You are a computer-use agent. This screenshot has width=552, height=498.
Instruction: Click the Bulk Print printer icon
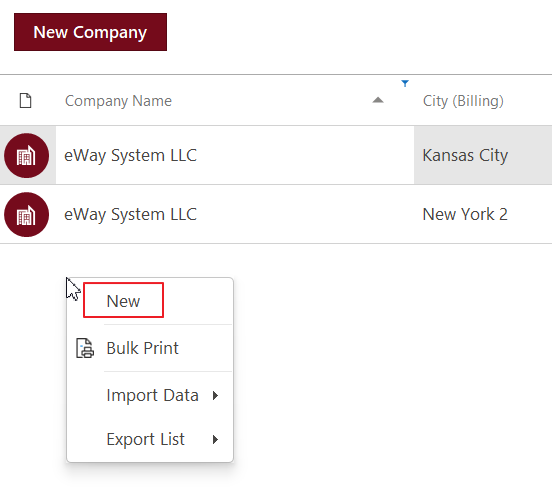[85, 348]
